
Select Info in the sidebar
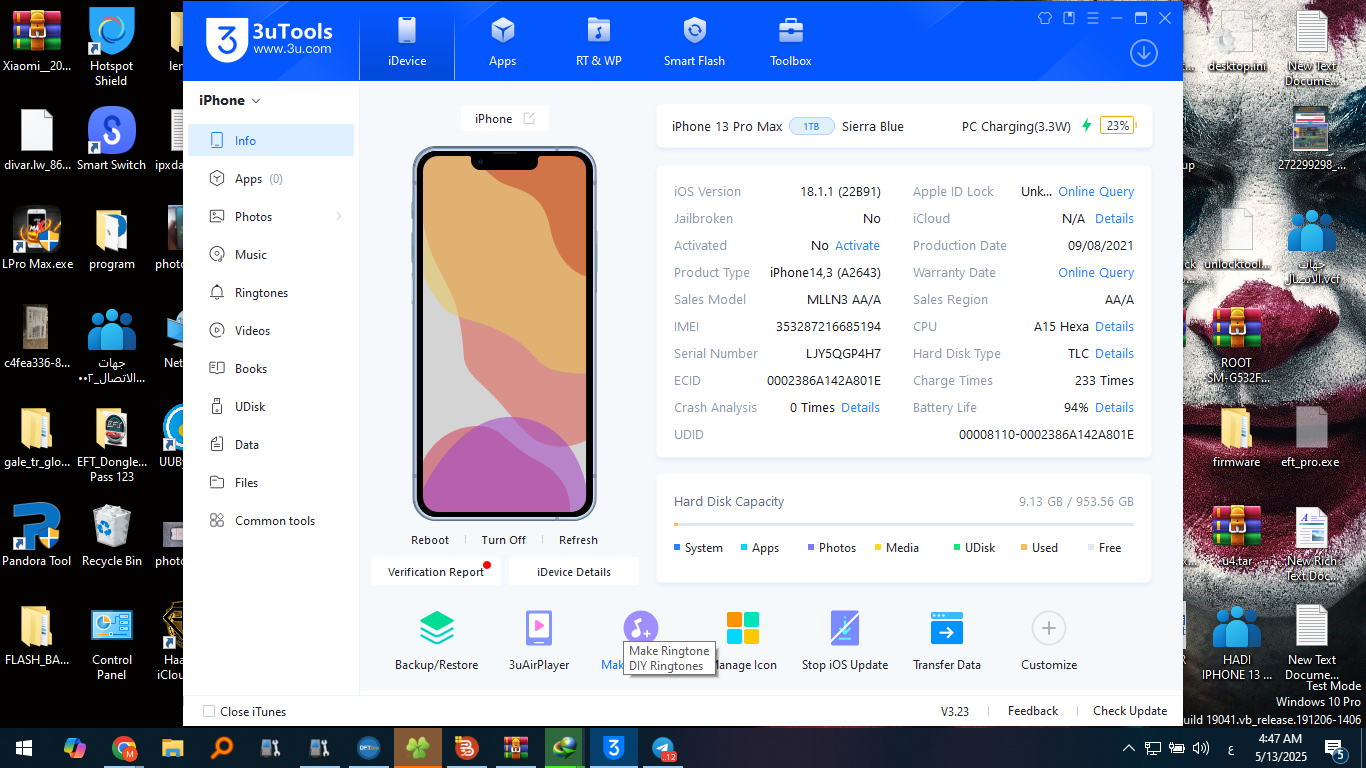tap(271, 140)
